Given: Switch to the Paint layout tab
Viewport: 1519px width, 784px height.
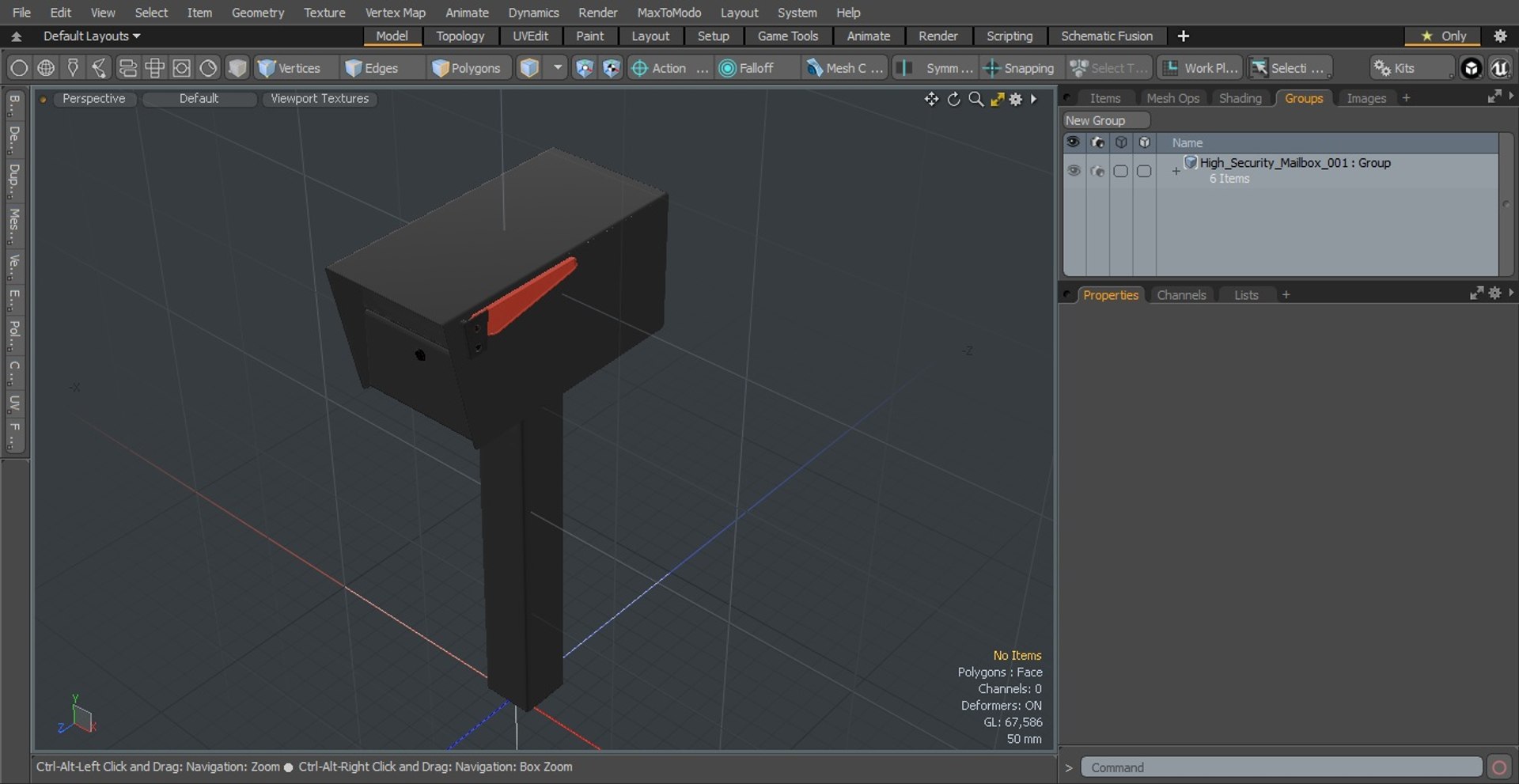Looking at the screenshot, I should tap(590, 36).
